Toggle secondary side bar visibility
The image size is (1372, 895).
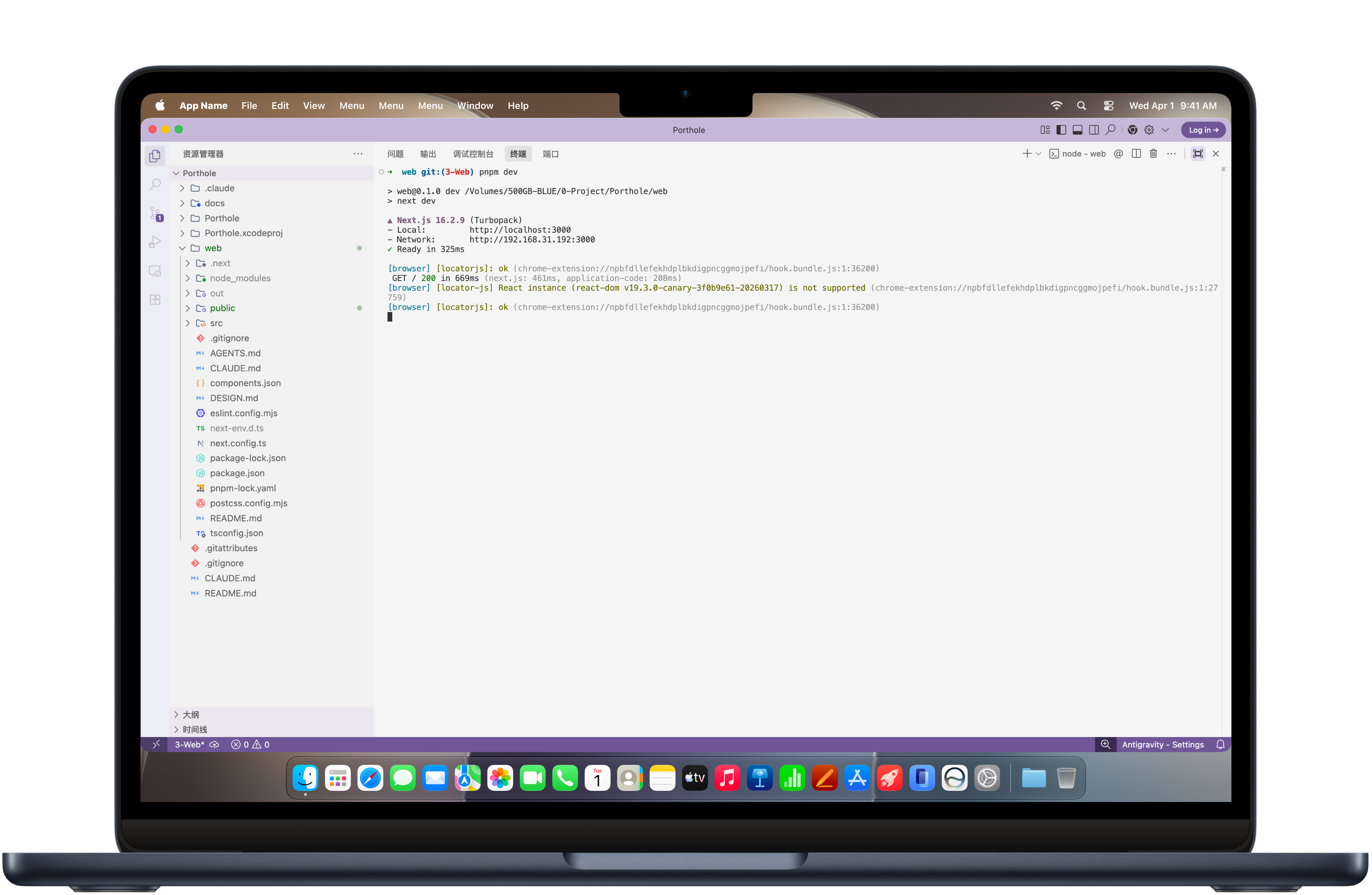pyautogui.click(x=1094, y=130)
